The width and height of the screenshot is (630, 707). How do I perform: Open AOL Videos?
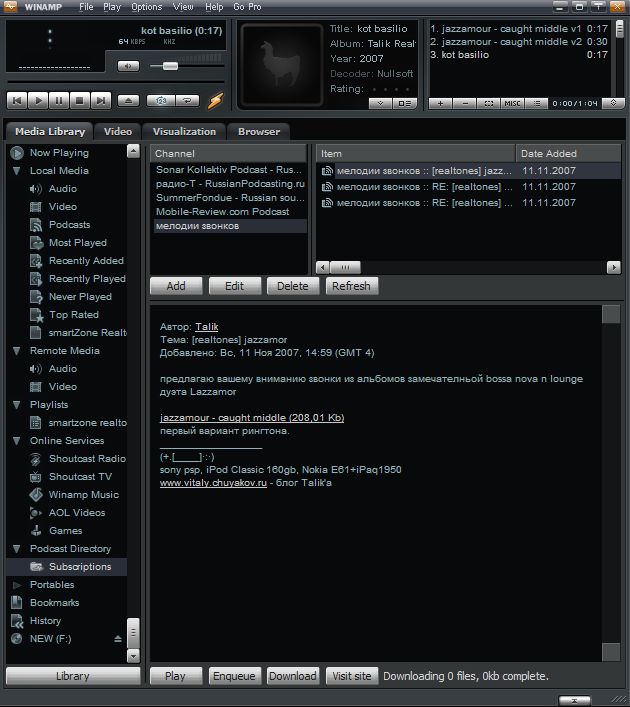[x=77, y=513]
